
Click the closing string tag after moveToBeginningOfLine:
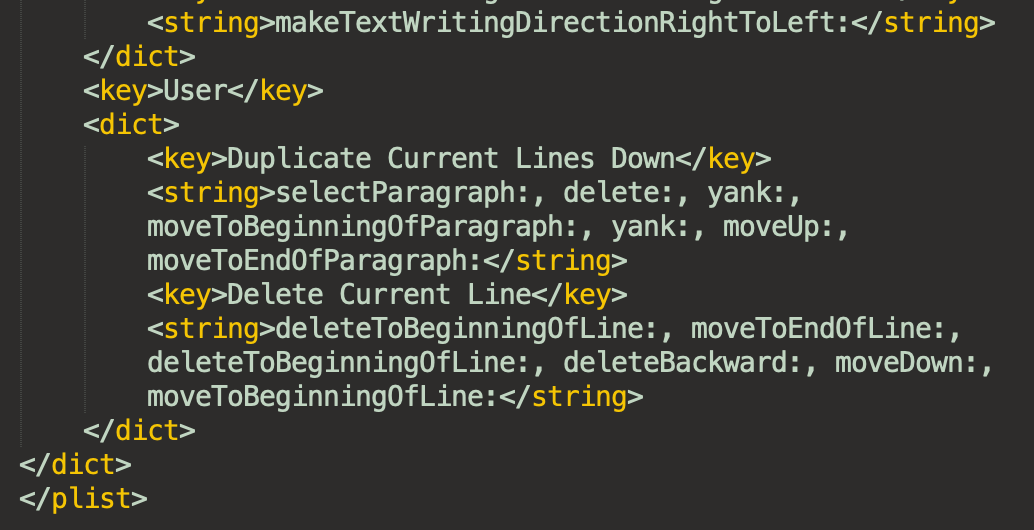tap(571, 398)
